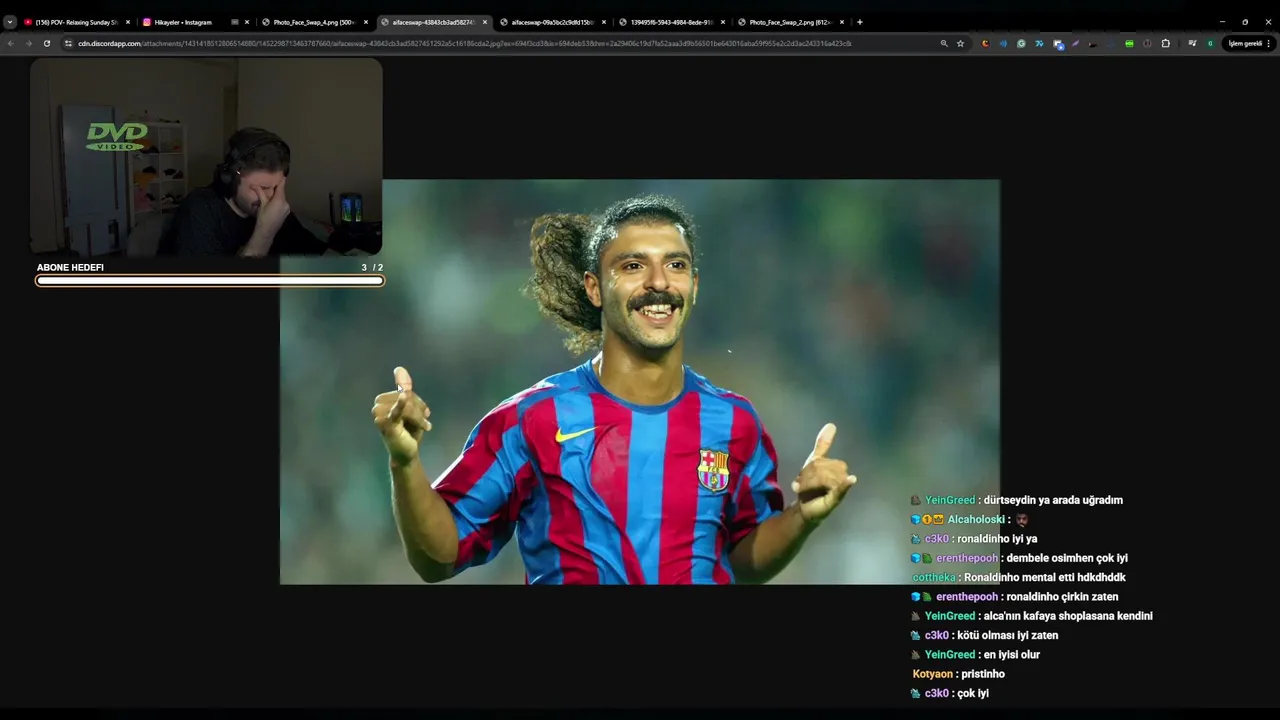The height and width of the screenshot is (720, 1280).
Task: Open the Extensions puzzle-piece menu
Action: click(x=1165, y=43)
